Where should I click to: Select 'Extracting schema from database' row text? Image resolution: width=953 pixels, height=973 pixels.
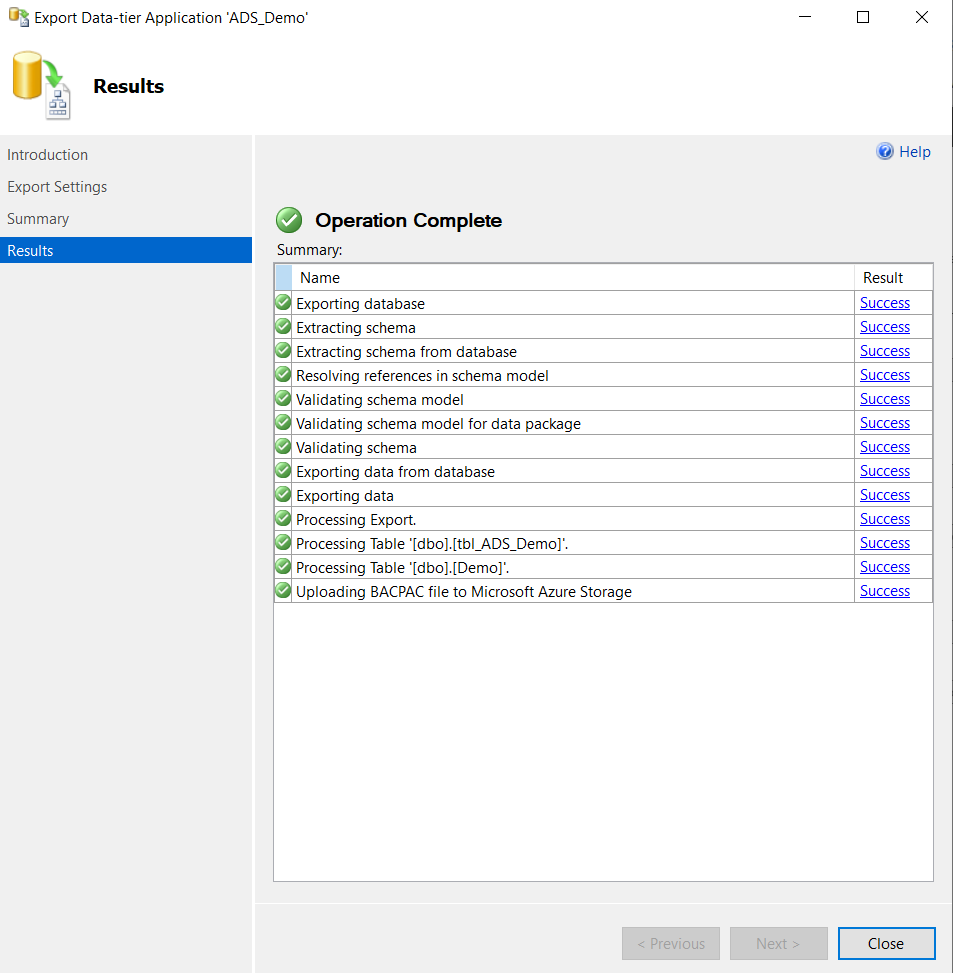[x=406, y=352]
